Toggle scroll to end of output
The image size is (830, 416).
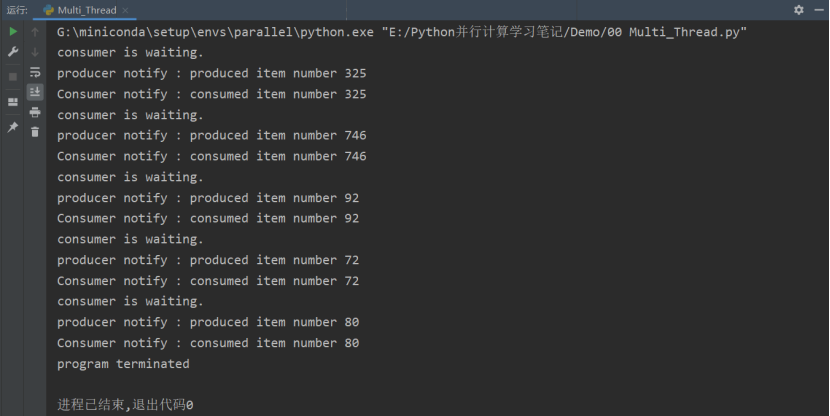[35, 92]
